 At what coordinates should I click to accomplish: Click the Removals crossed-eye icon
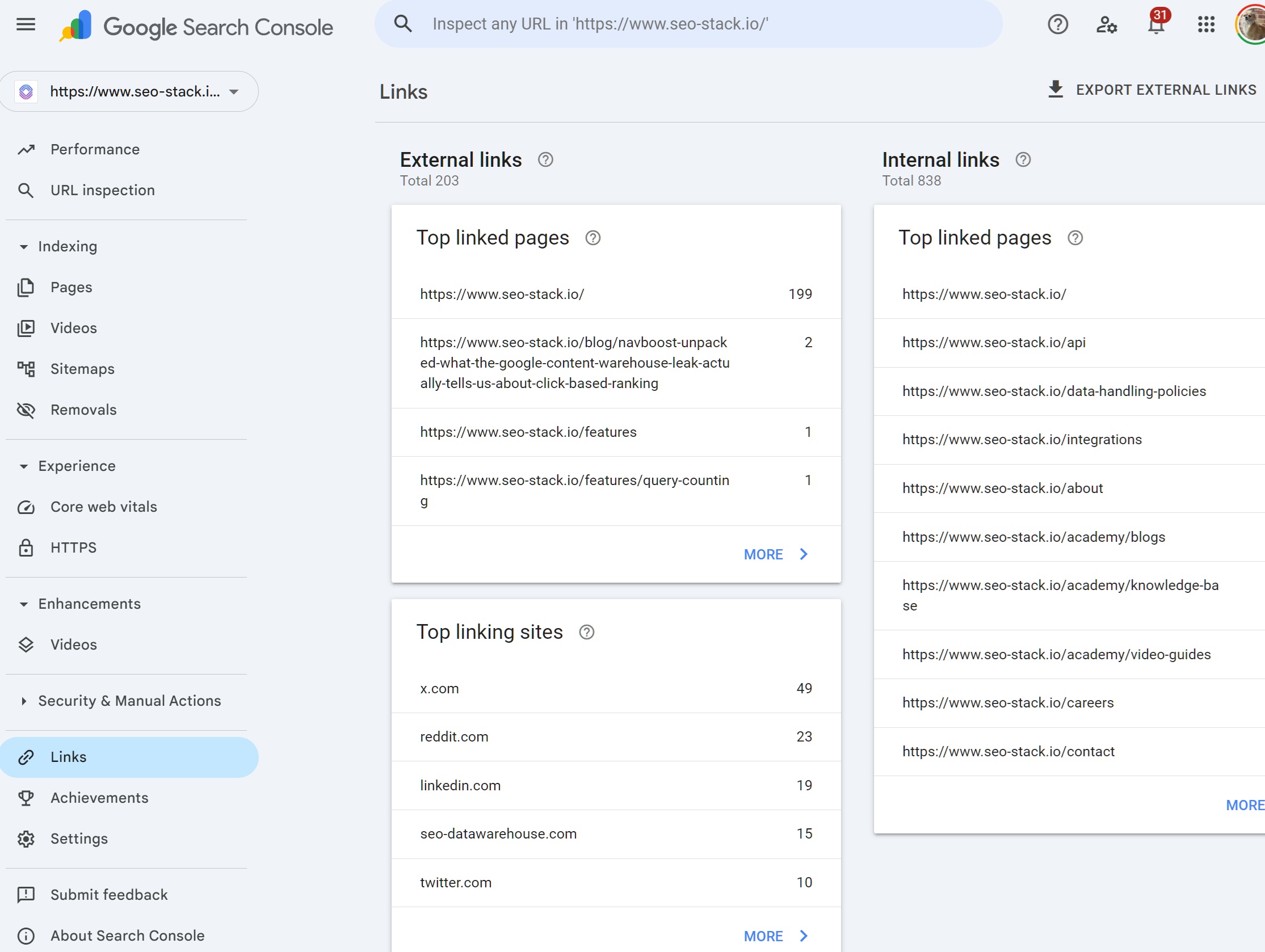(26, 410)
